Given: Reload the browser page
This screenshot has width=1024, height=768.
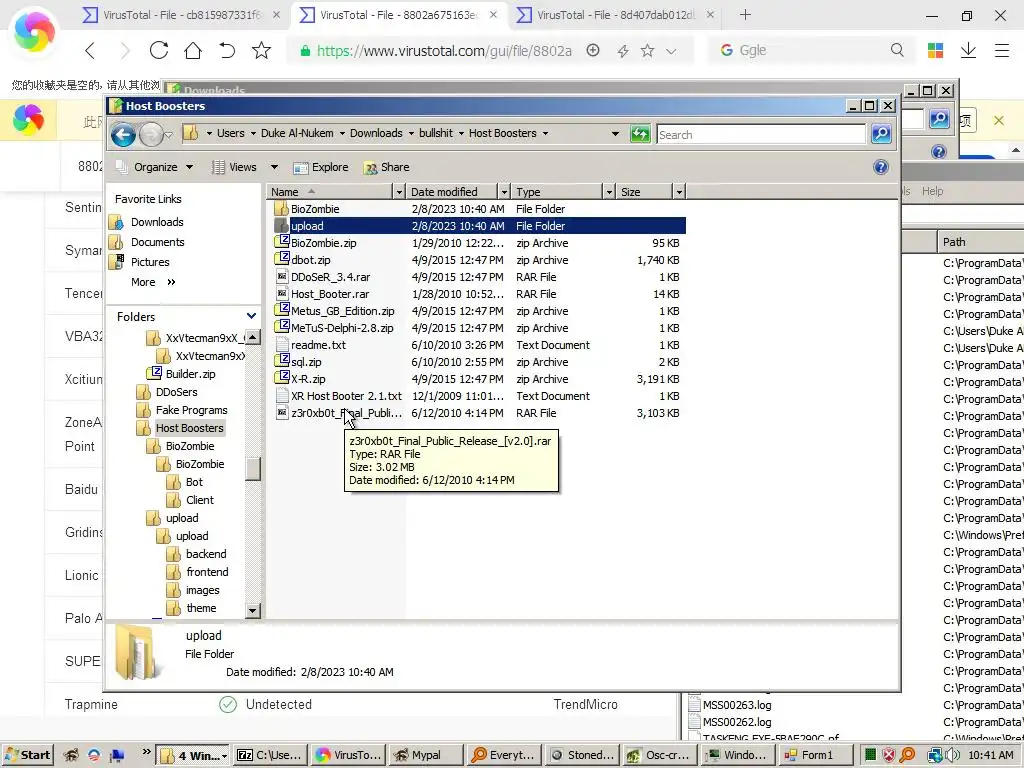Looking at the screenshot, I should (x=159, y=50).
